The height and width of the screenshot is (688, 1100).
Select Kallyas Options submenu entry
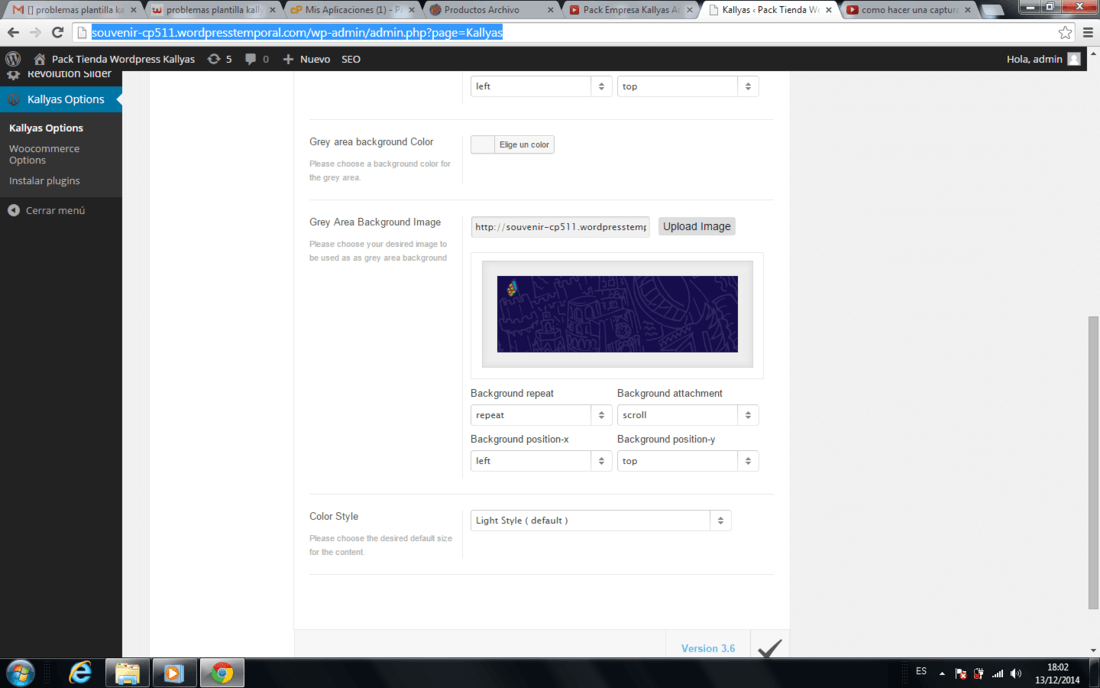tap(46, 128)
